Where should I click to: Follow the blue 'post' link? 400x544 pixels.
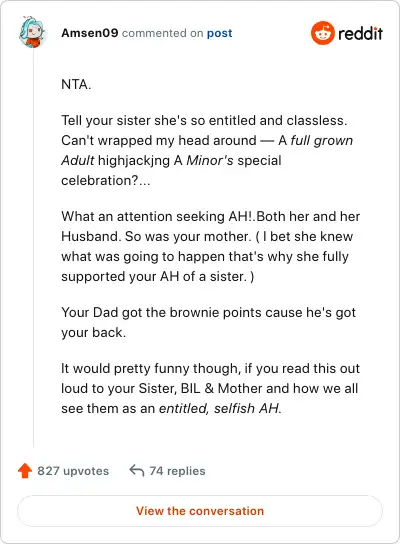coord(220,33)
